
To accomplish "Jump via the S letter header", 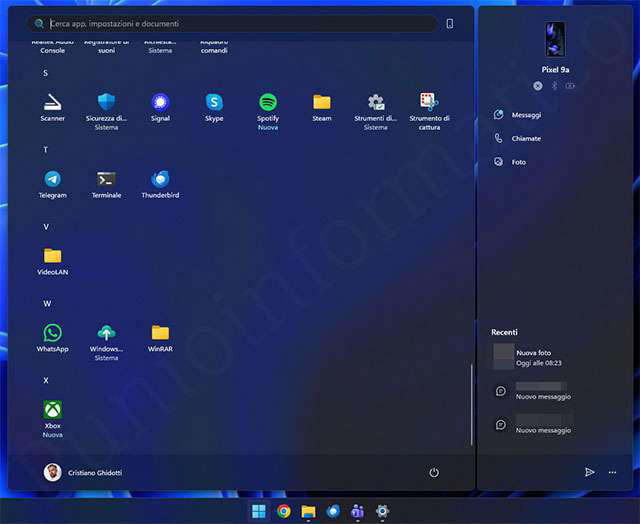I will coord(45,73).
